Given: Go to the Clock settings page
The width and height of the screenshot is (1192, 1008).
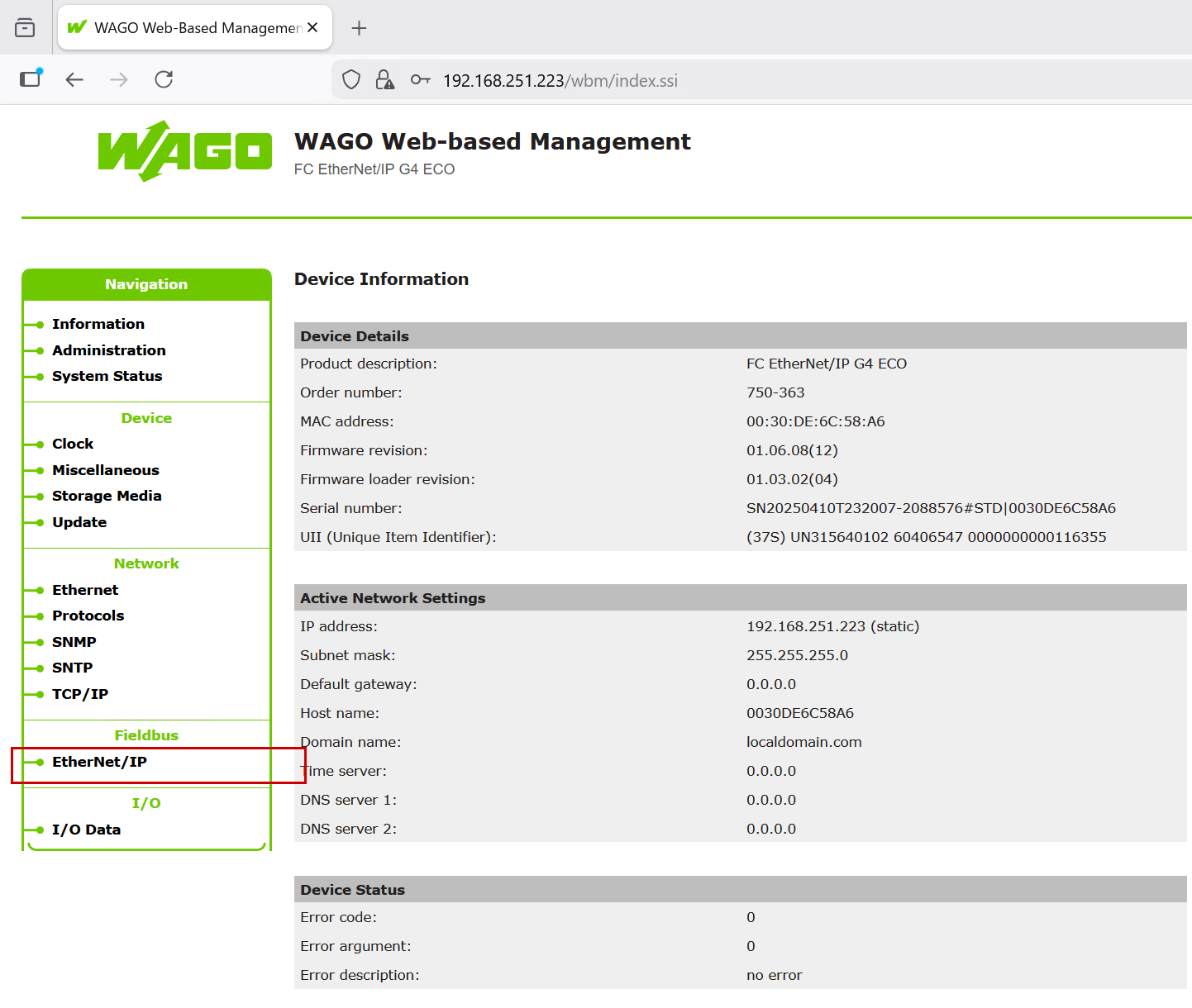Looking at the screenshot, I should point(73,444).
